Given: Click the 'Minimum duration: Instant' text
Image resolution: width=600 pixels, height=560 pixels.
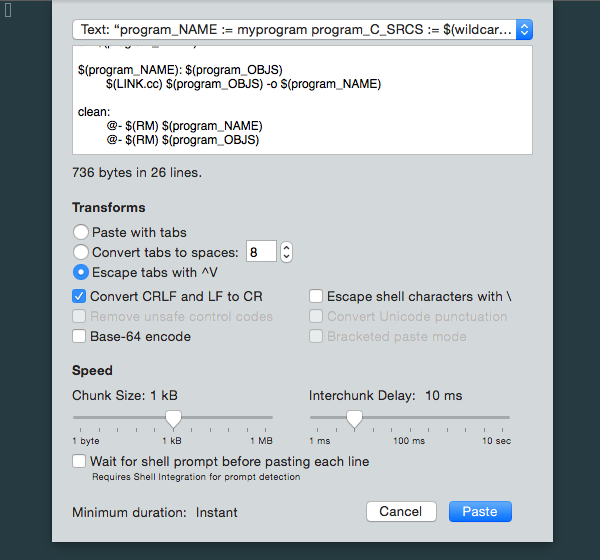Looking at the screenshot, I should pyautogui.click(x=155, y=512).
